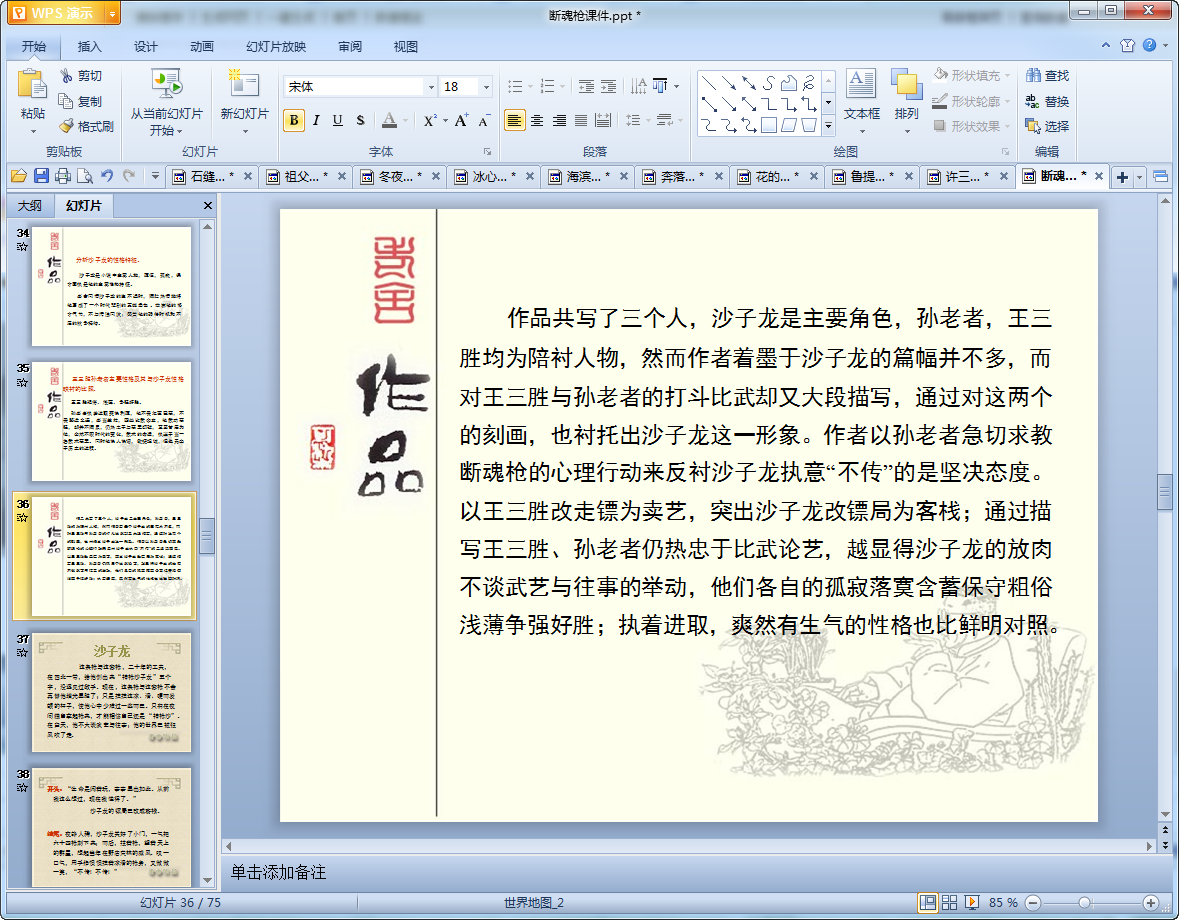Click the increase font size icon
Screen dimensions: 1179x920
point(461,120)
